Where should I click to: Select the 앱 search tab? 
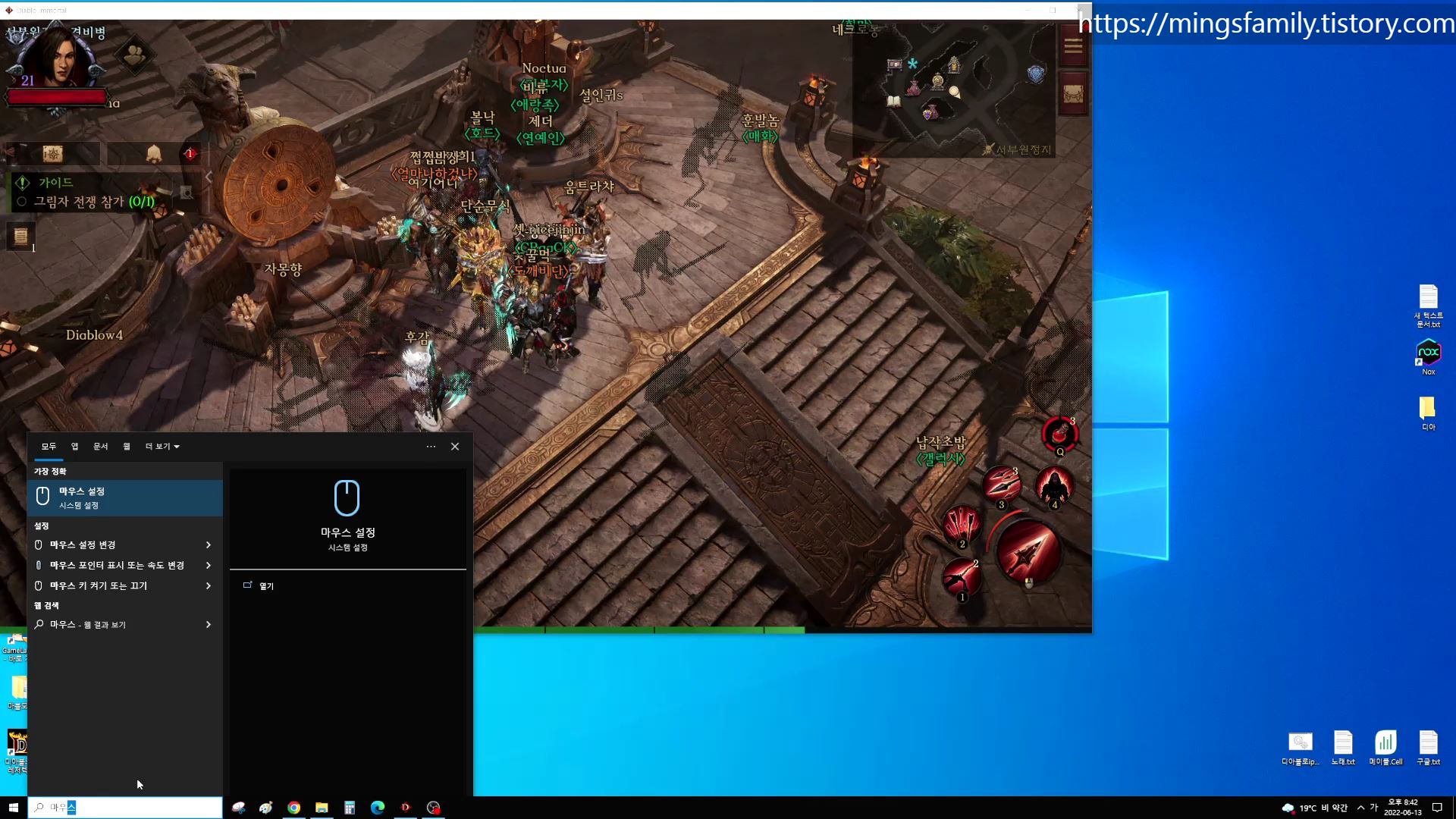point(74,447)
